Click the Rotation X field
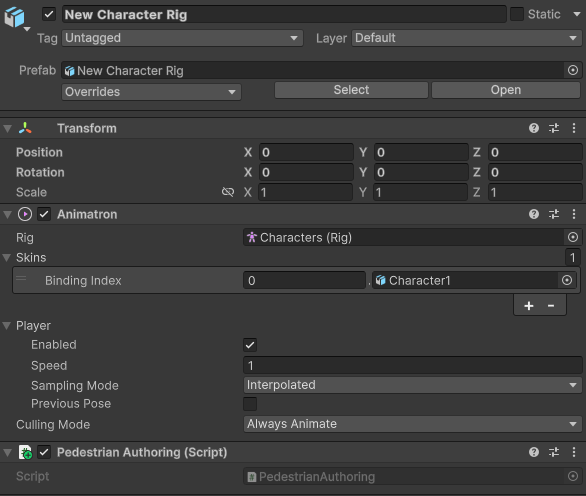The height and width of the screenshot is (496, 586). [x=306, y=172]
